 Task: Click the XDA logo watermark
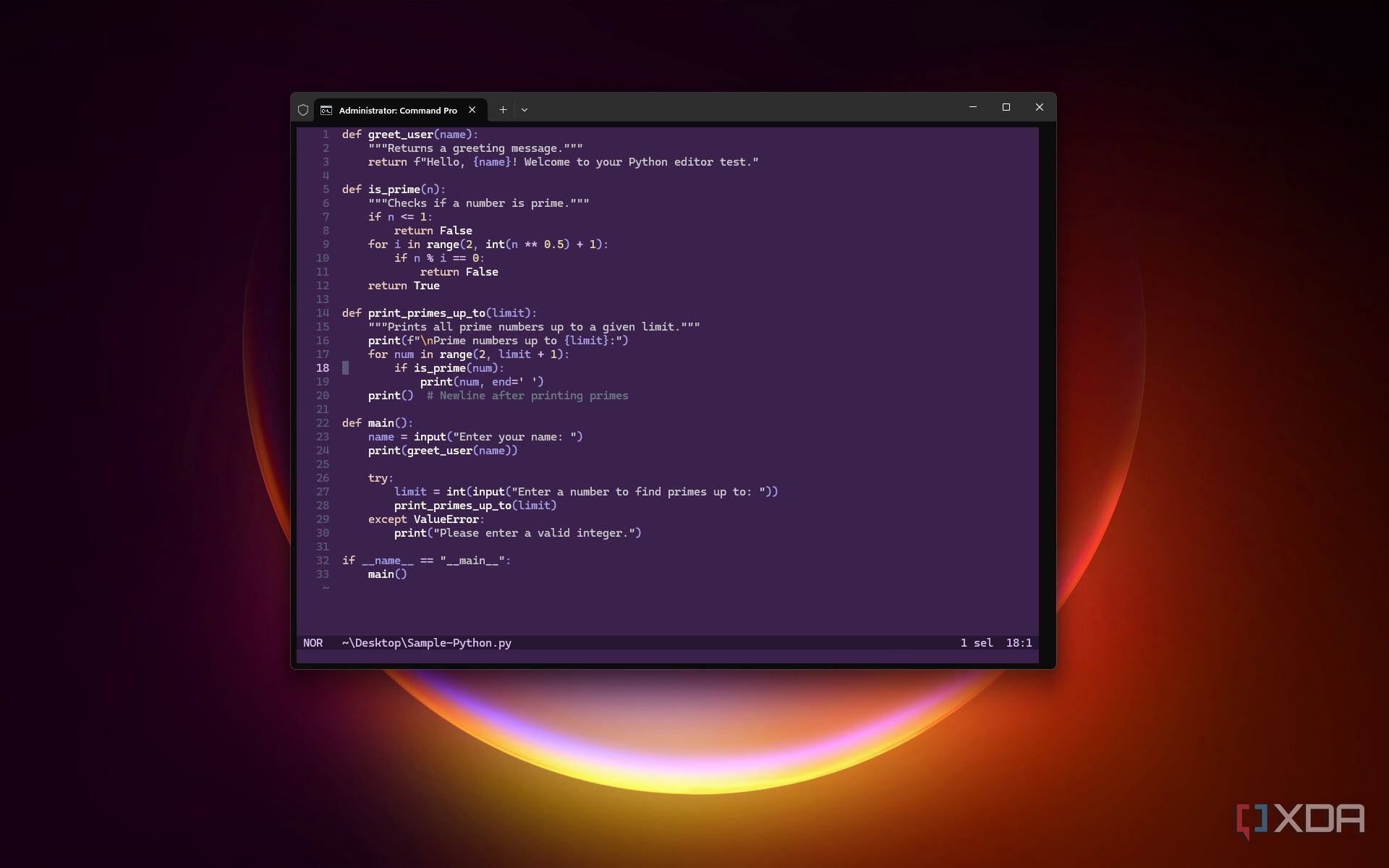click(1300, 820)
